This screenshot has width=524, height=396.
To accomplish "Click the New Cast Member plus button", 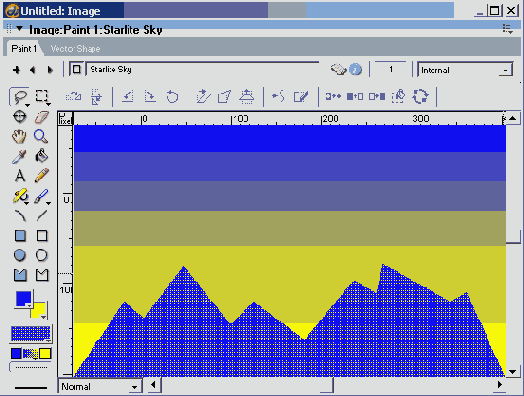I will click(x=16, y=70).
